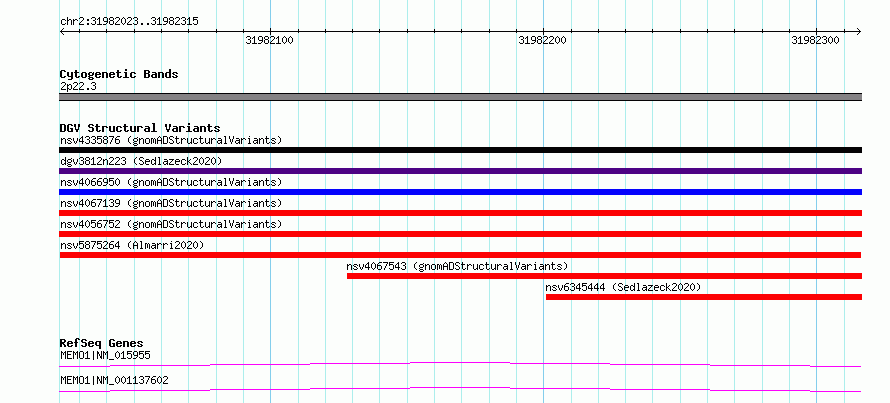Click the red nsv4056752 variant bar

point(460,234)
